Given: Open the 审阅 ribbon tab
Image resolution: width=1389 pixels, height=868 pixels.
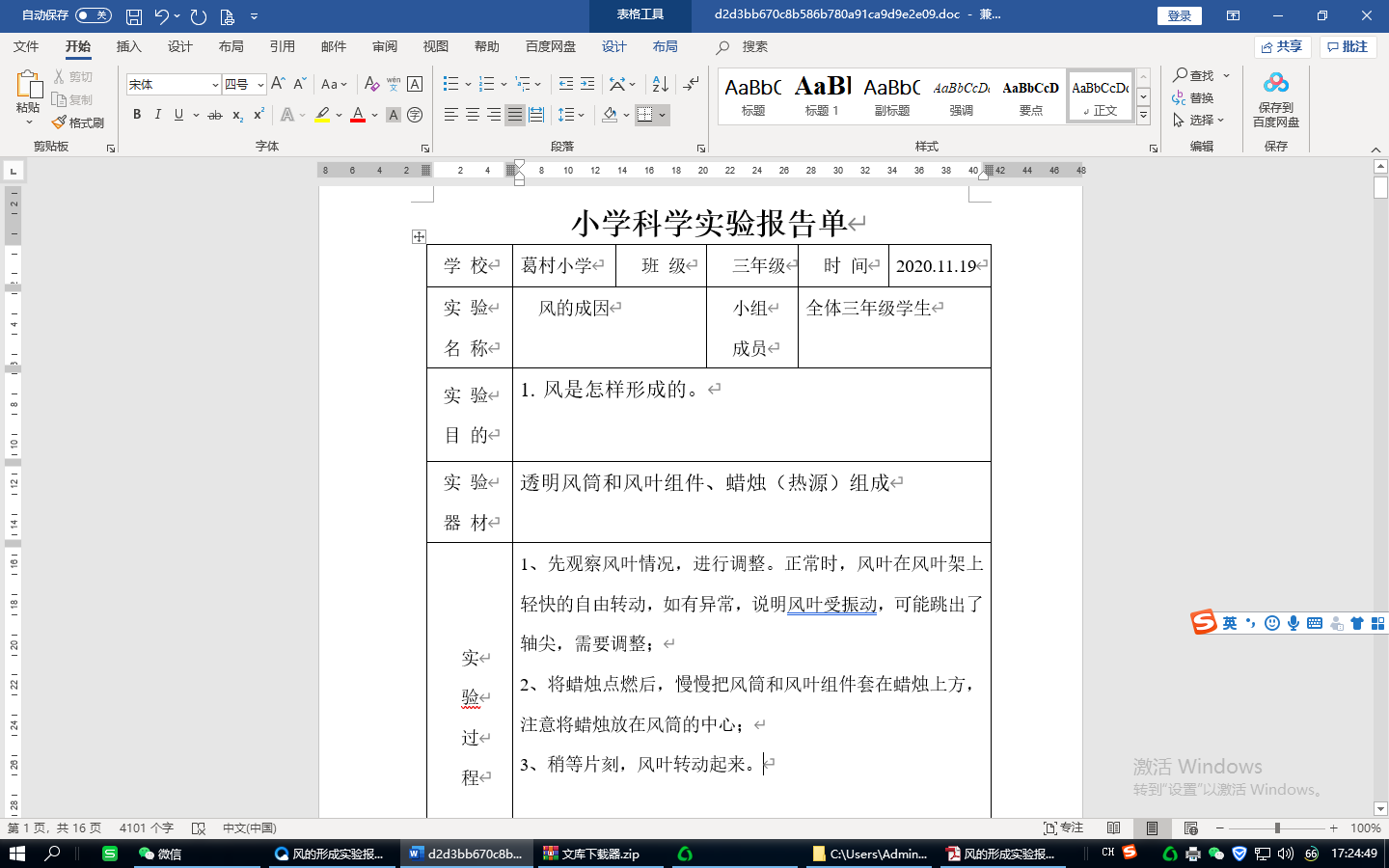Looking at the screenshot, I should 385,46.
